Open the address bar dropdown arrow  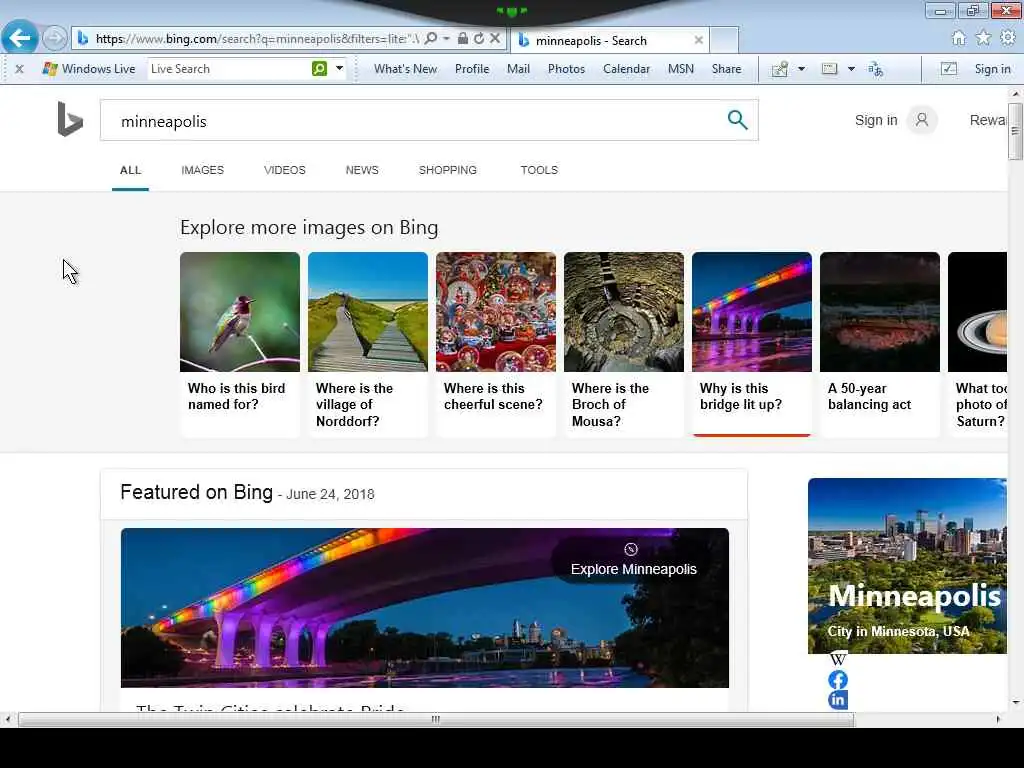[x=447, y=39]
